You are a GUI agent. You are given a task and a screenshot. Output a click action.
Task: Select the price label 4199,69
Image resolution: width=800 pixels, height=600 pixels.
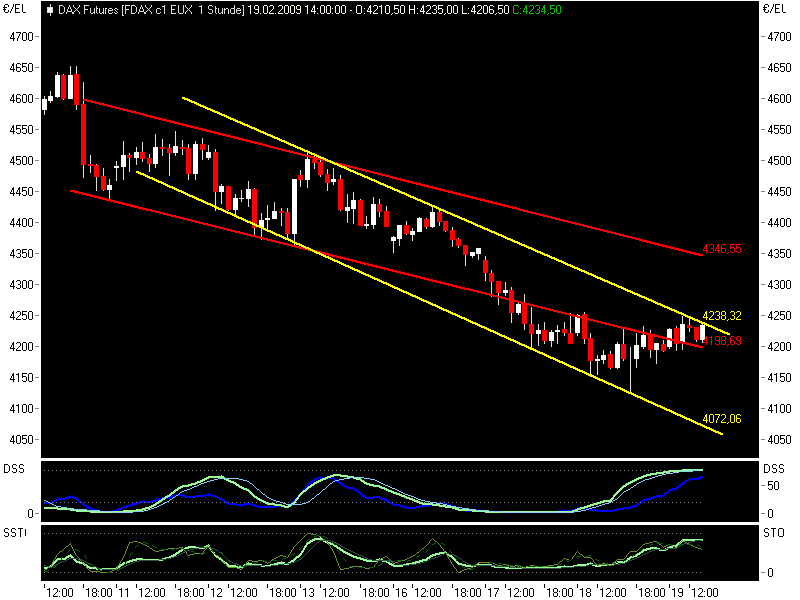(x=722, y=340)
